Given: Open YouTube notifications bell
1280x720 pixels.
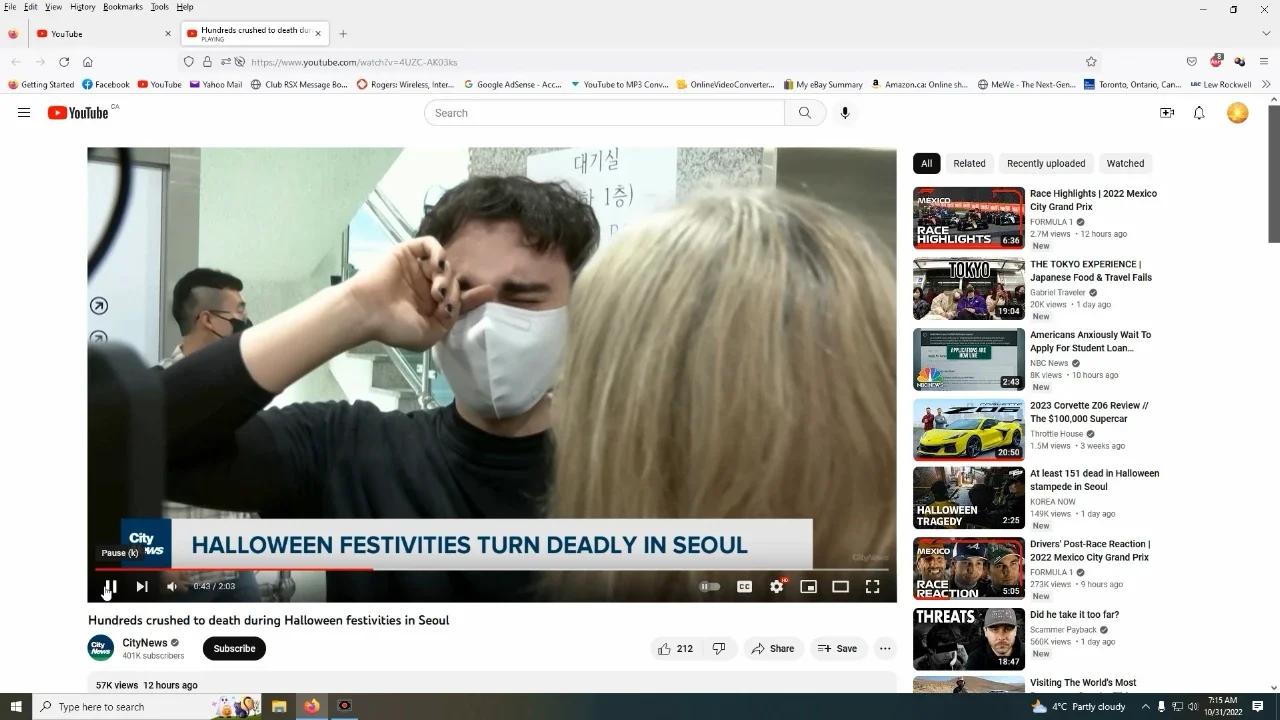Looking at the screenshot, I should pyautogui.click(x=1199, y=113).
